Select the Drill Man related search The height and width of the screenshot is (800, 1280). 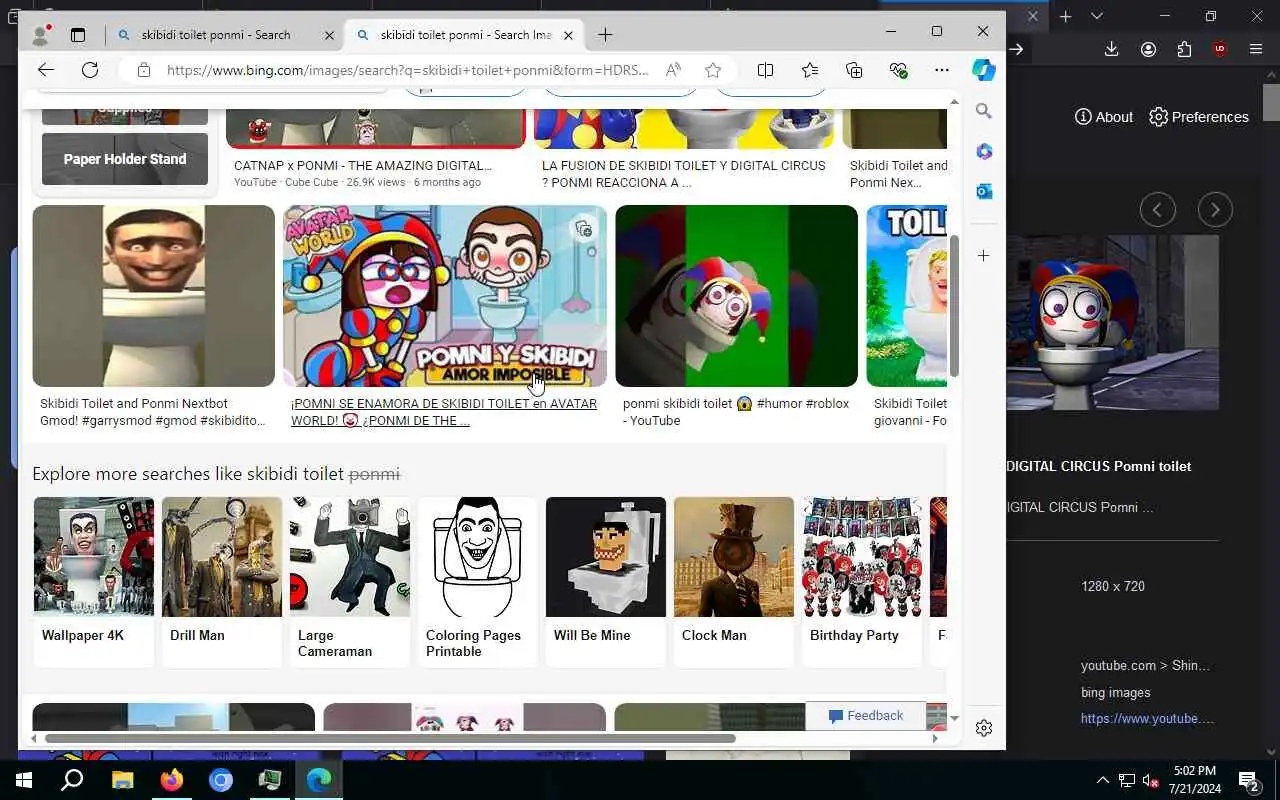click(x=222, y=582)
